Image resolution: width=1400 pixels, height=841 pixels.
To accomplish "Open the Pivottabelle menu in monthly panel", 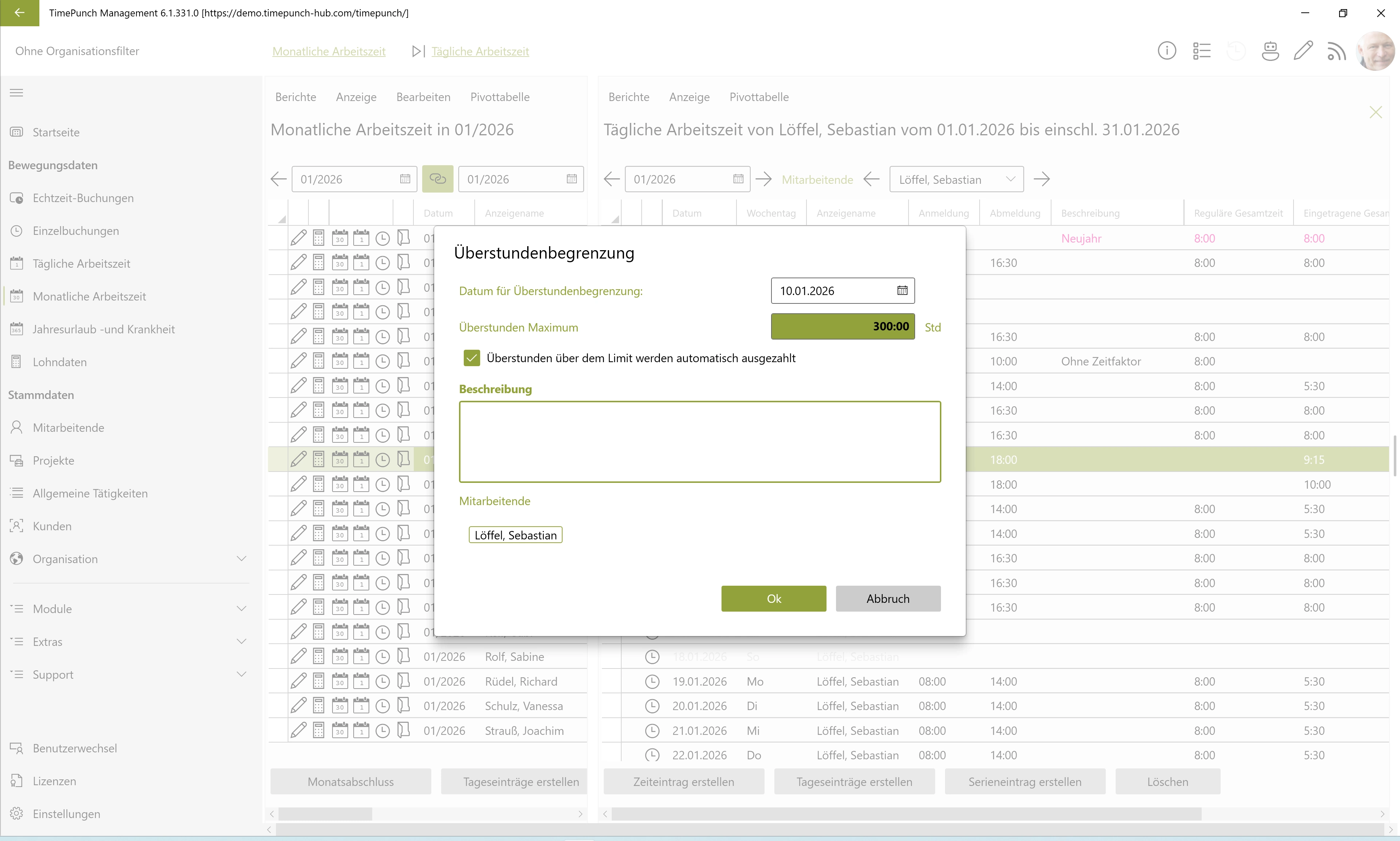I will click(499, 97).
